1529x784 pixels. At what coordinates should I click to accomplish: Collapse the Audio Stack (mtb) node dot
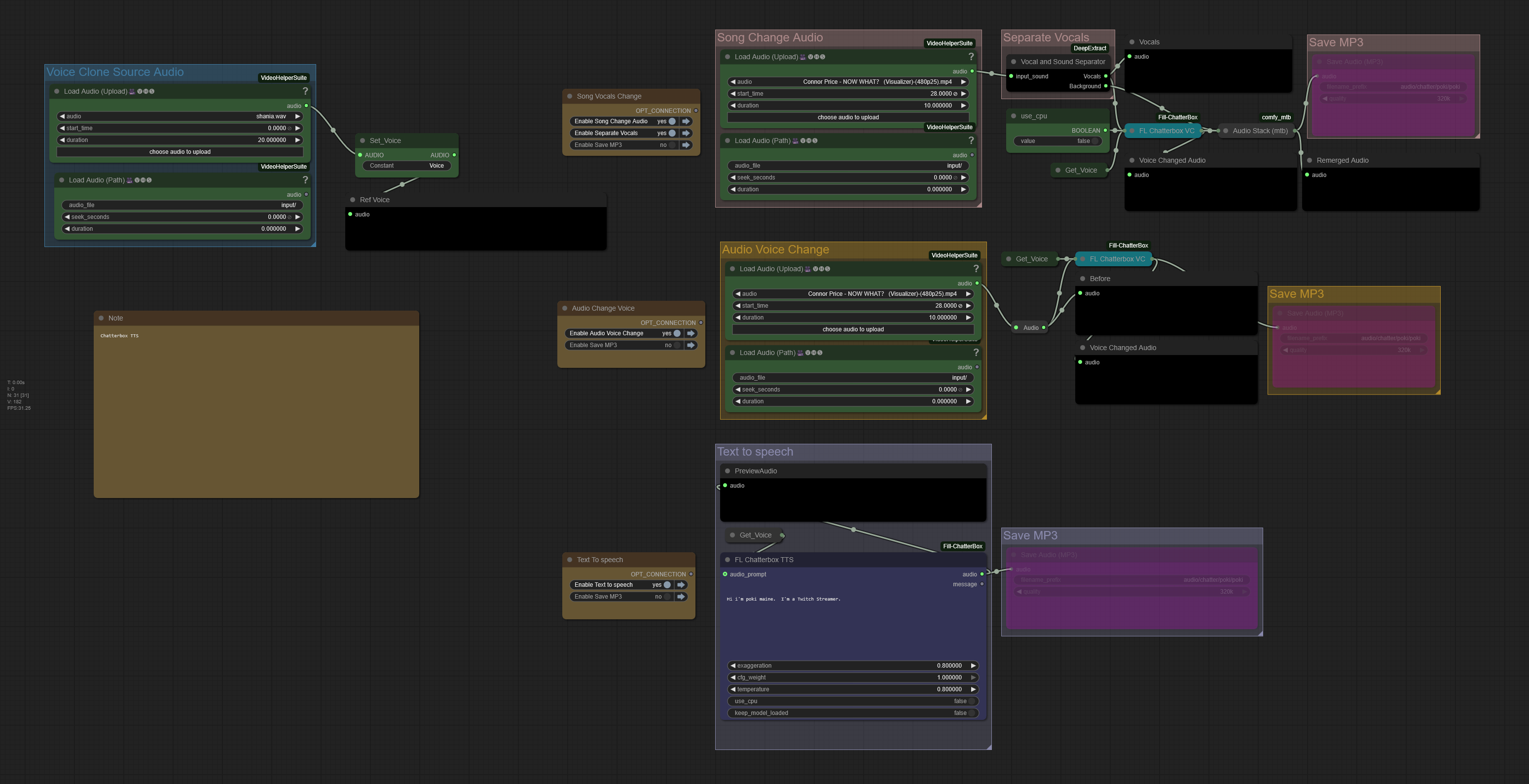coord(1226,131)
